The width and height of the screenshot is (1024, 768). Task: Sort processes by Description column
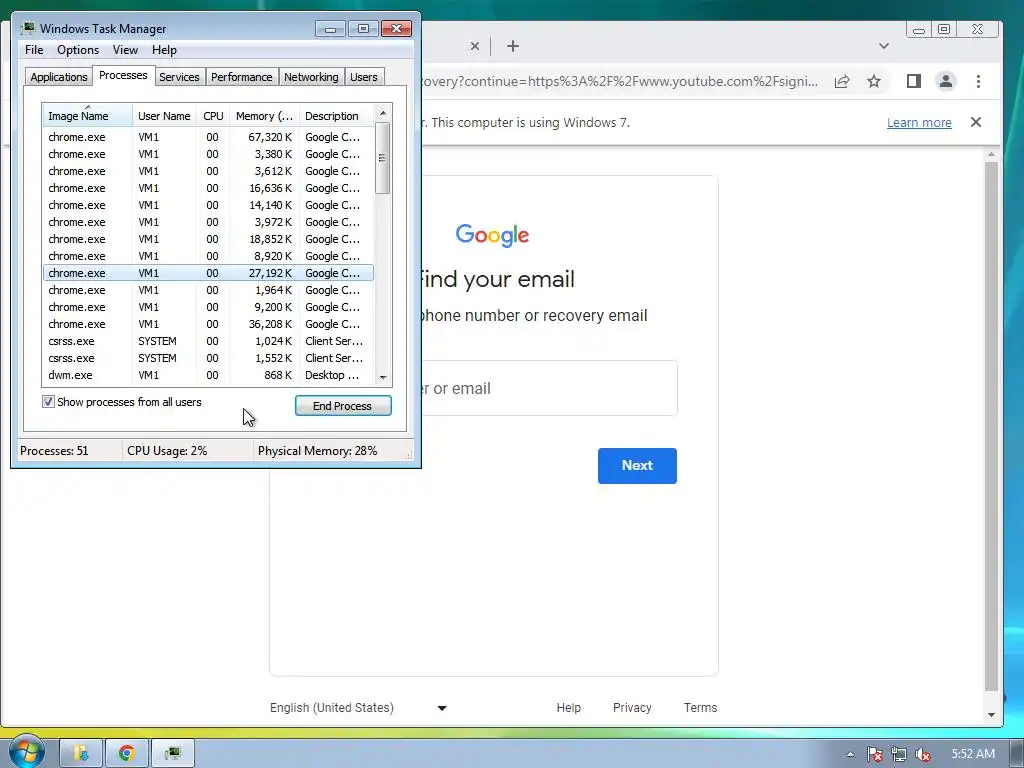tap(336, 116)
